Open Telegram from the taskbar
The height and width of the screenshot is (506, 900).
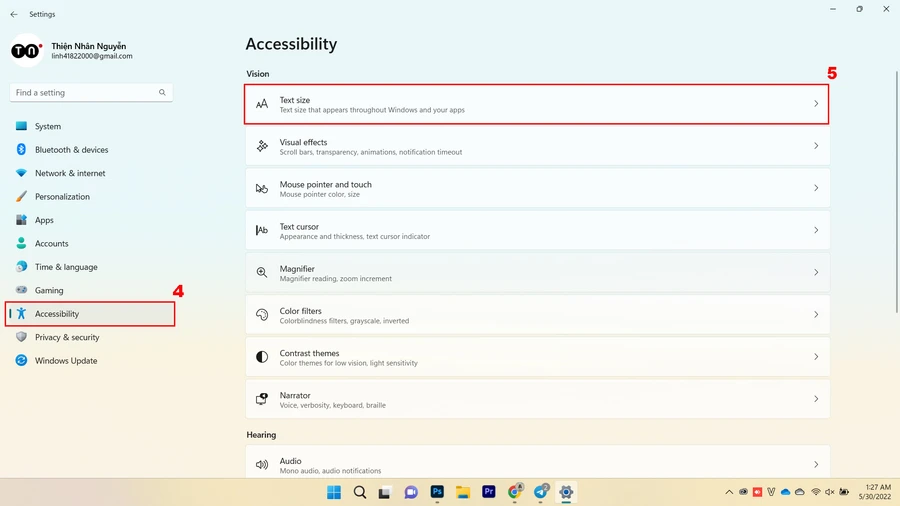(x=541, y=492)
